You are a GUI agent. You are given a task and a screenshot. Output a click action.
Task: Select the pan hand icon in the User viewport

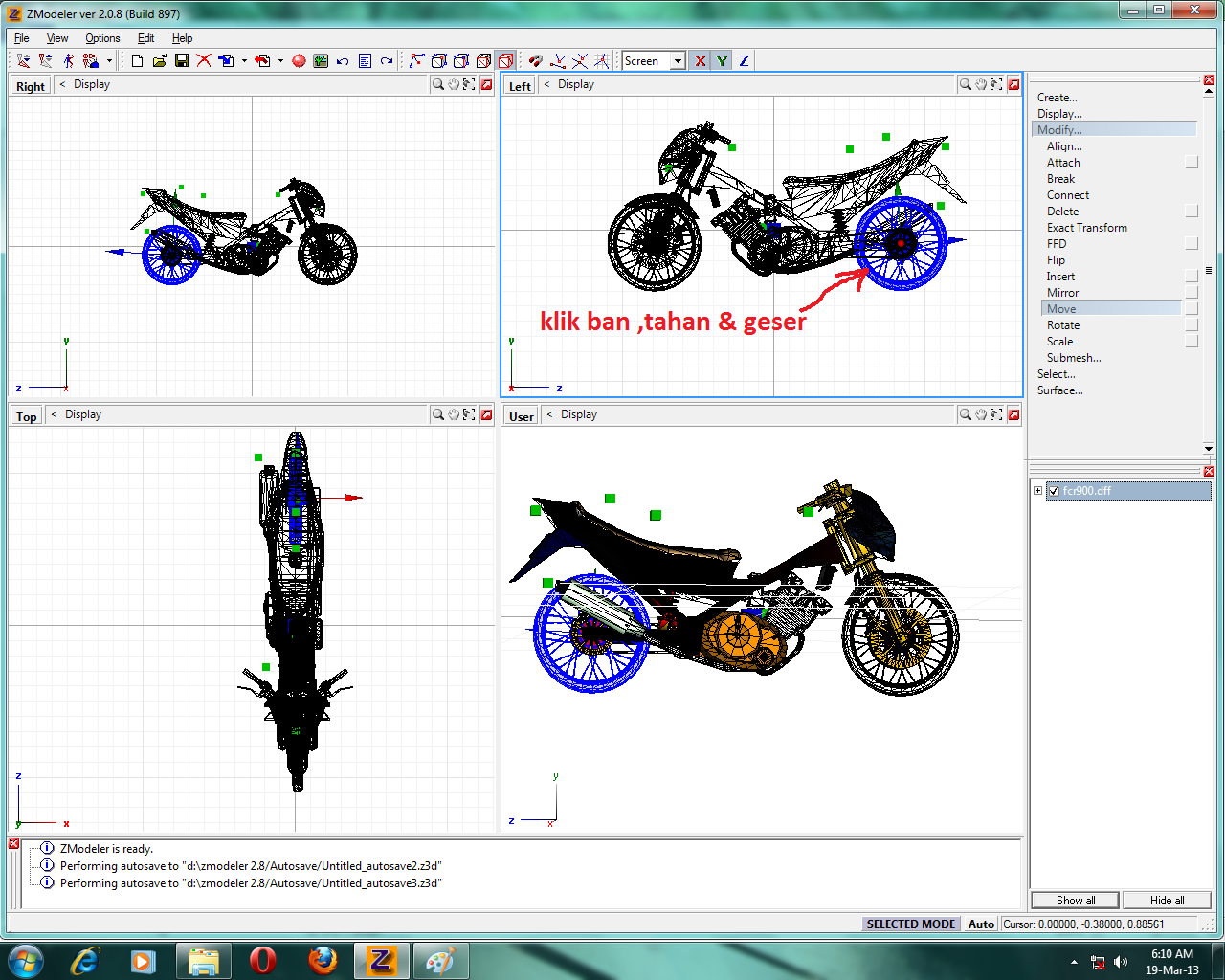[x=980, y=414]
